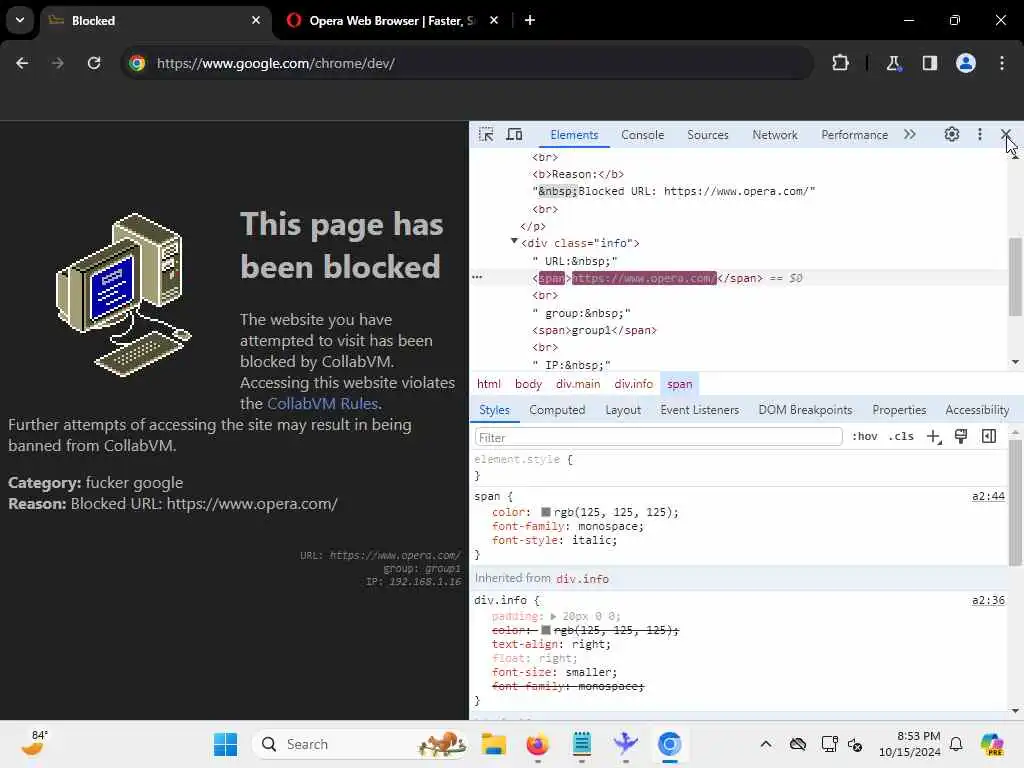Toggle rendering emulations paintbrush icon
Image resolution: width=1024 pixels, height=768 pixels.
pyautogui.click(x=961, y=436)
